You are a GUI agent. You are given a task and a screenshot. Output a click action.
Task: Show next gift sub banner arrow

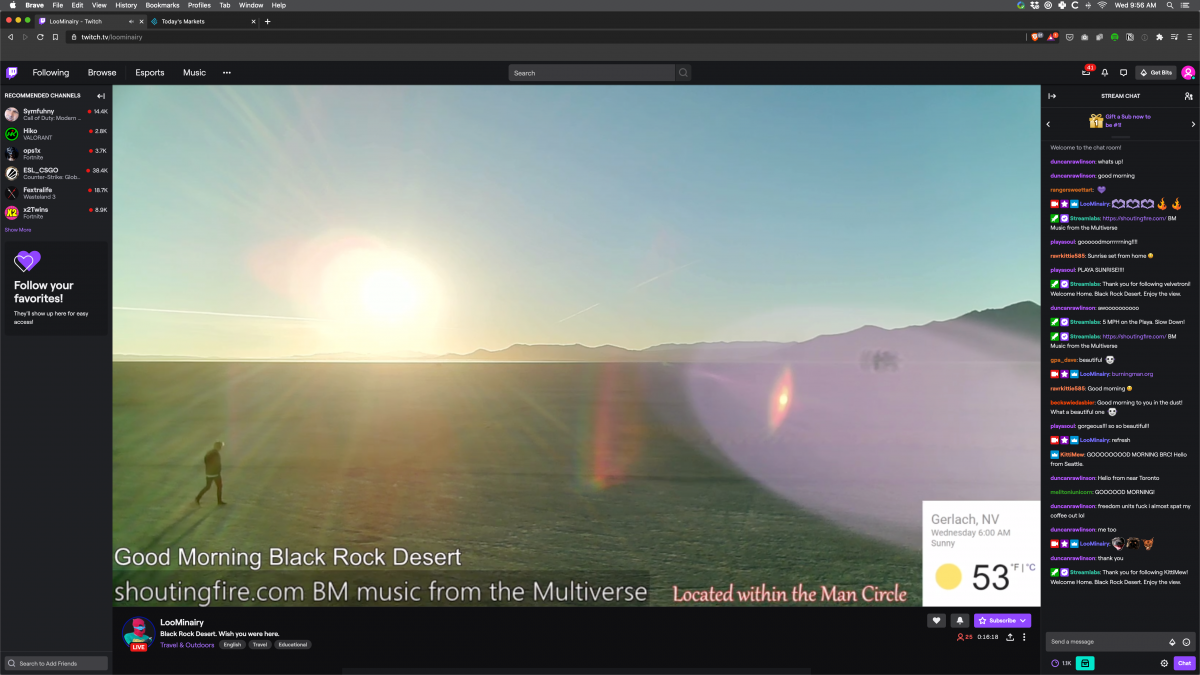(1193, 124)
